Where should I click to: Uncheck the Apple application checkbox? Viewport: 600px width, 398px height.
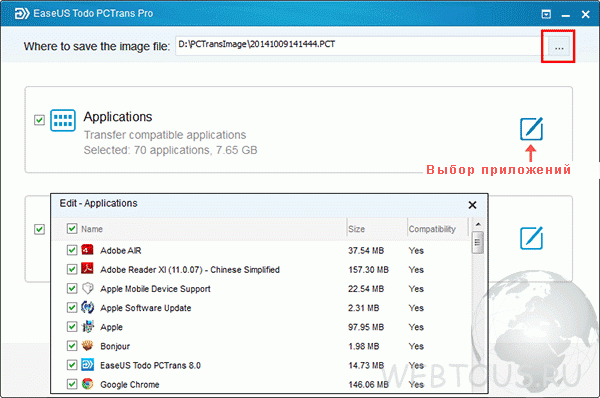point(72,327)
